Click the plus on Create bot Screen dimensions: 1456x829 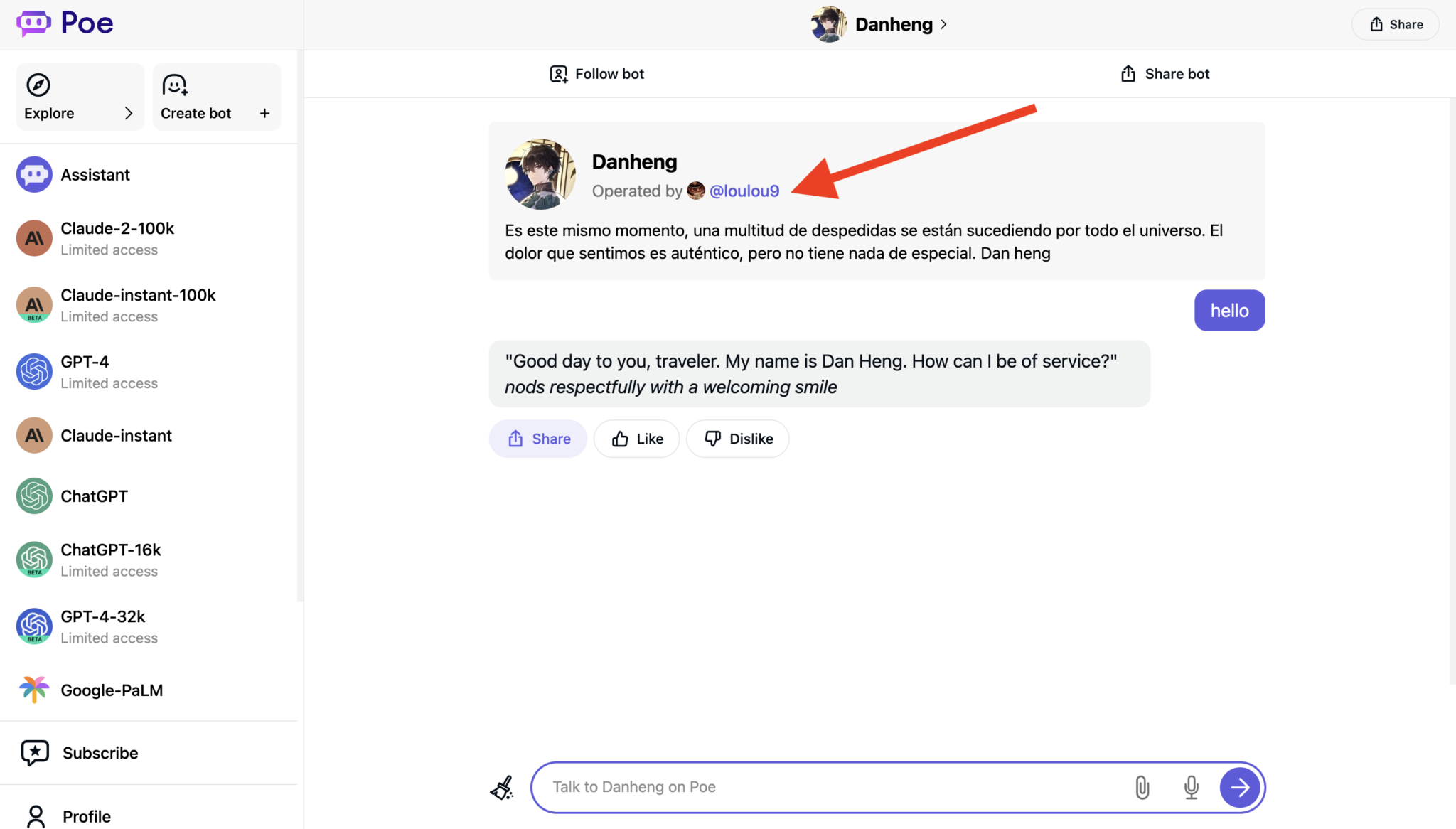(264, 113)
